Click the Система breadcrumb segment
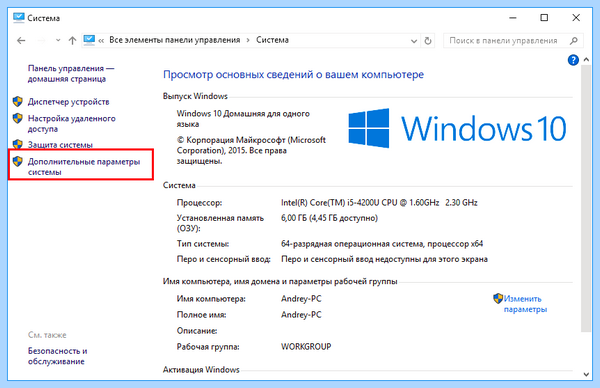 (272, 40)
